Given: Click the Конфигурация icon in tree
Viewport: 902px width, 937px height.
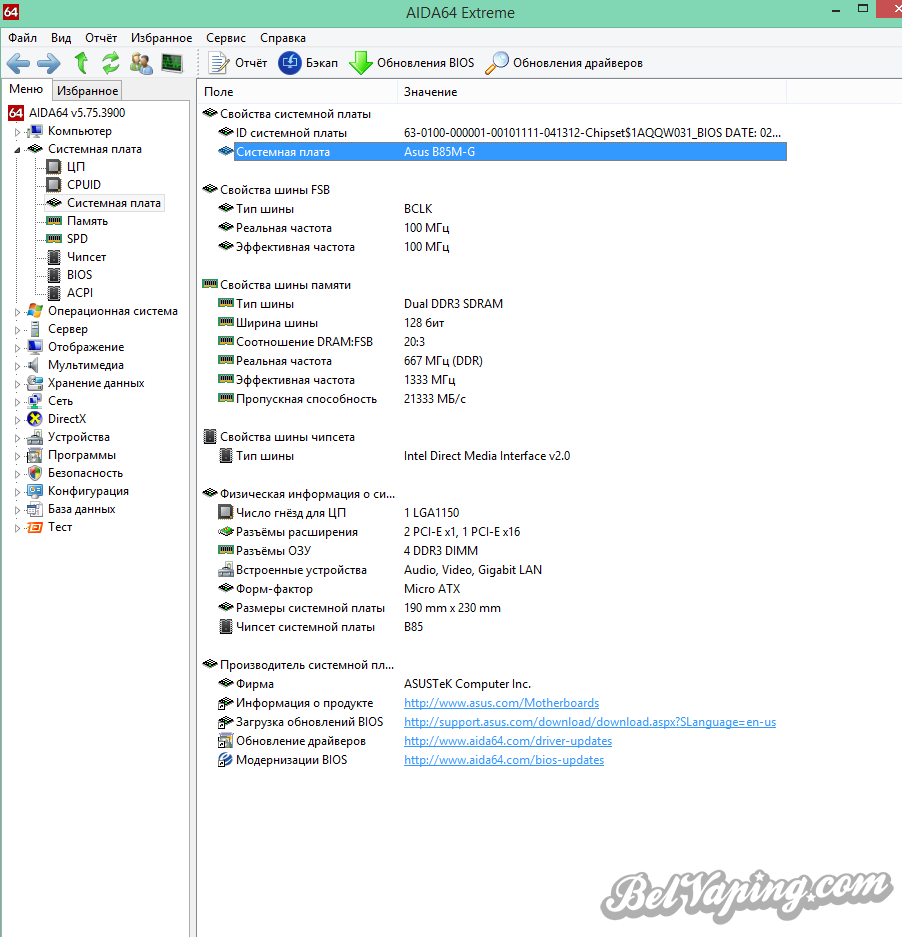Looking at the screenshot, I should click(x=35, y=491).
